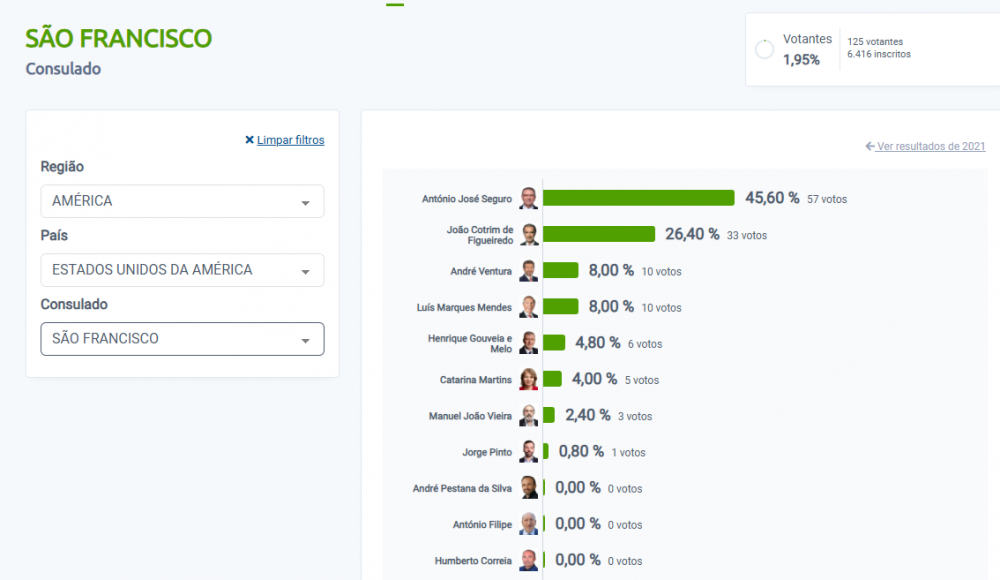Click the X icon beside Limpar filtros
Image resolution: width=1000 pixels, height=580 pixels.
(249, 140)
